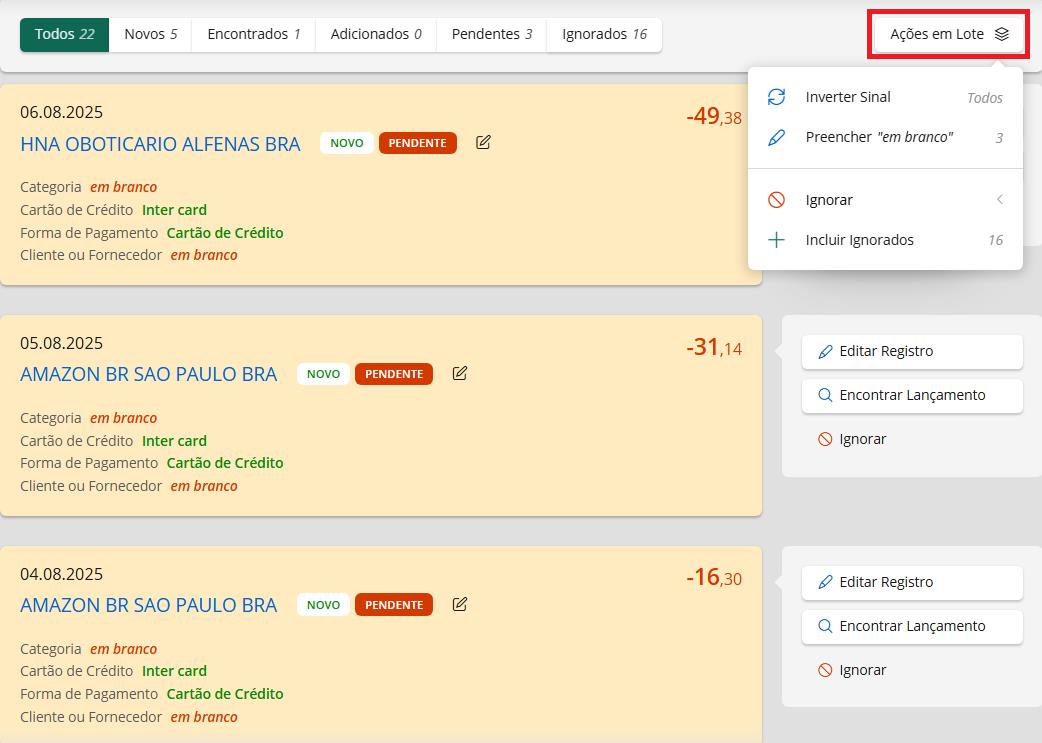This screenshot has width=1042, height=743.
Task: Expand the Ignorar submenu in batch menu
Action: (885, 200)
